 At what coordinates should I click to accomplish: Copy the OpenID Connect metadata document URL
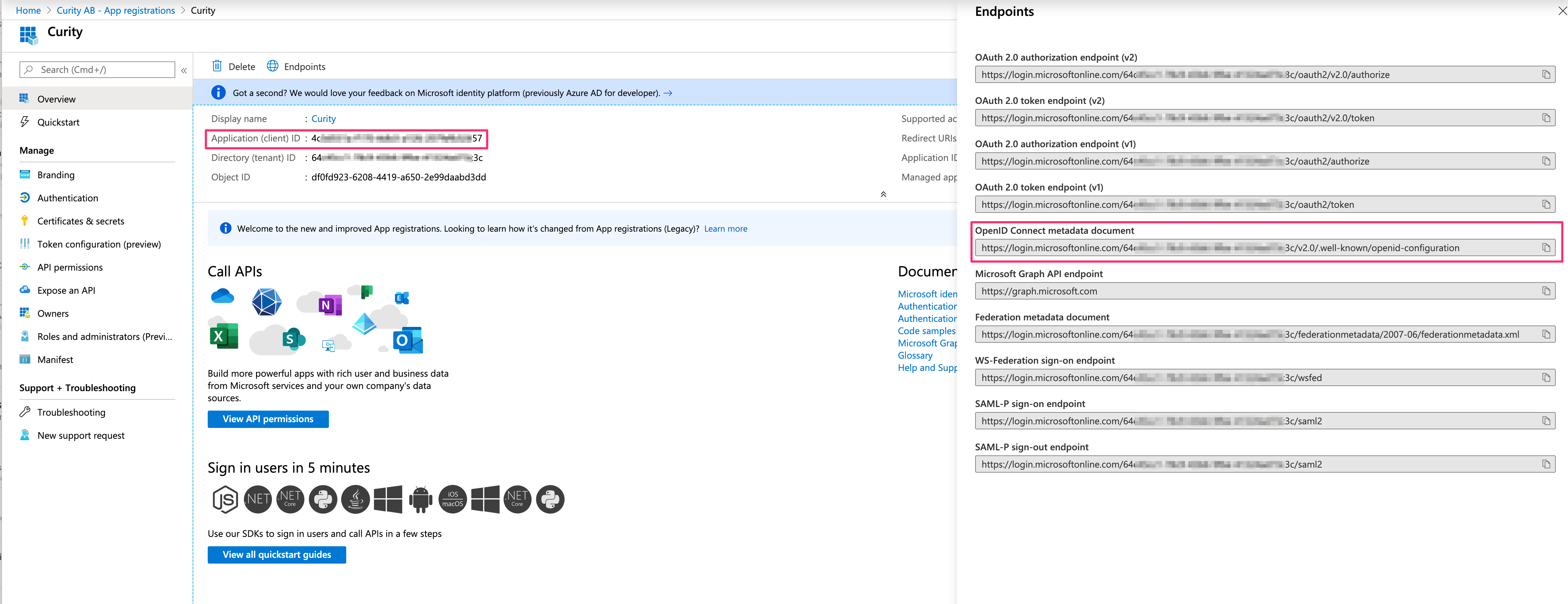click(1546, 247)
